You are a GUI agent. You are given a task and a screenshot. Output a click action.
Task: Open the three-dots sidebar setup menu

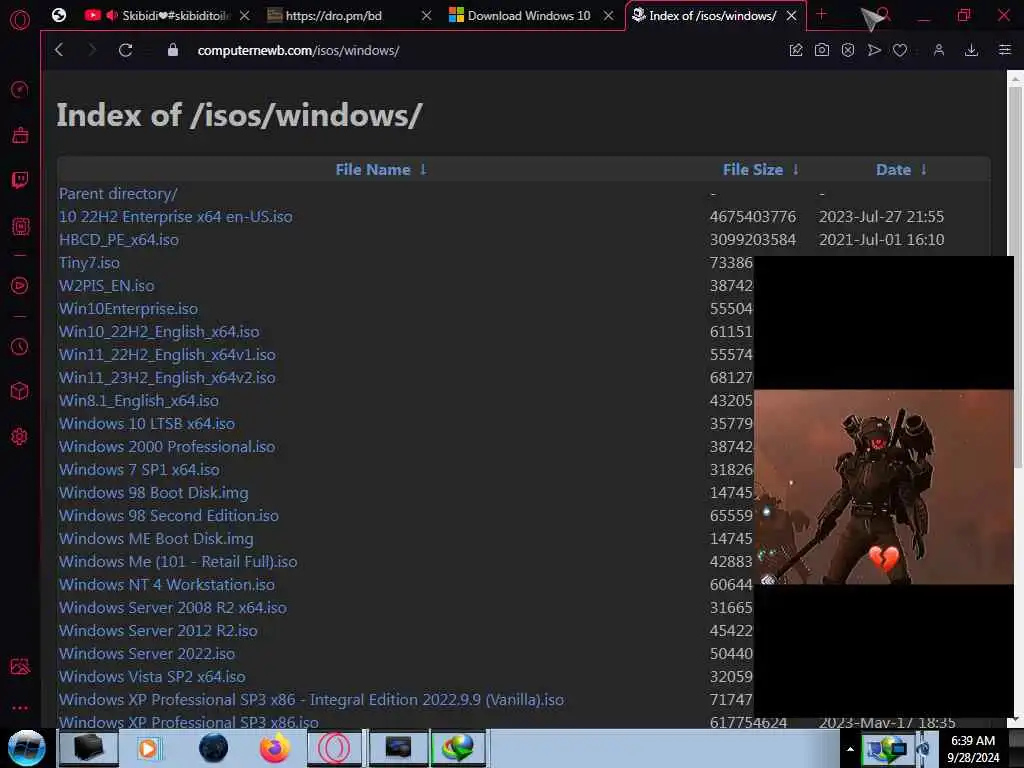point(20,707)
